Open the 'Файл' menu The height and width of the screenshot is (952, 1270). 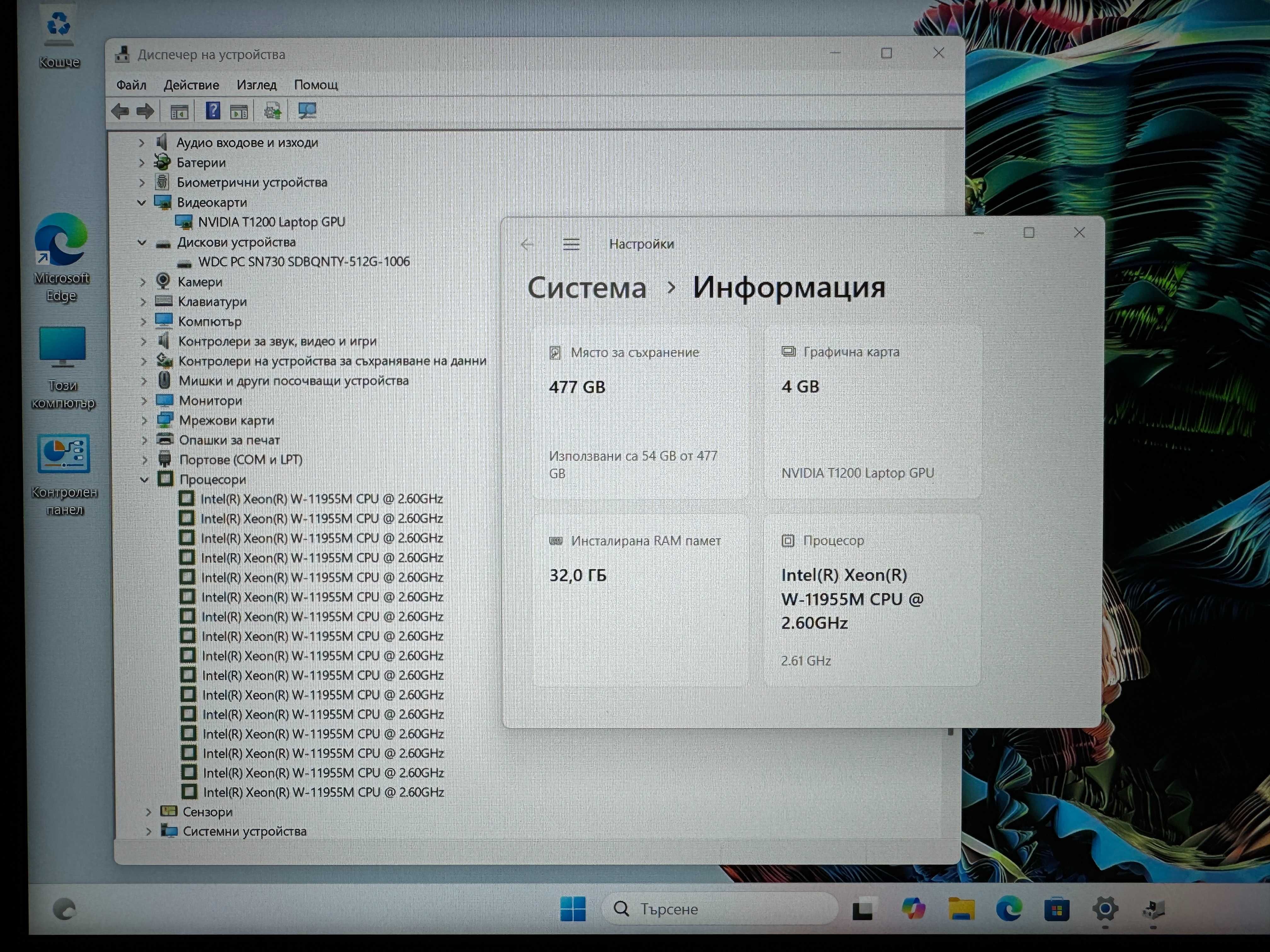[x=131, y=85]
